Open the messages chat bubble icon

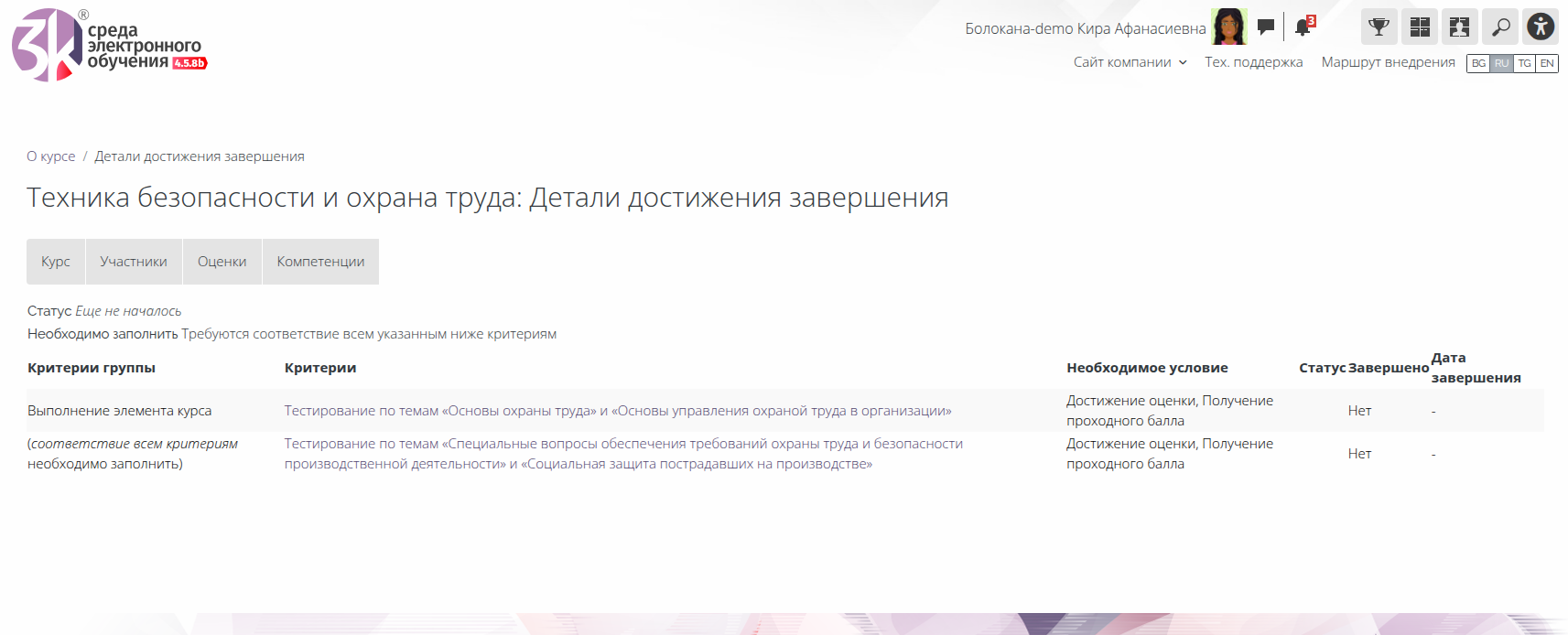coord(1266,27)
